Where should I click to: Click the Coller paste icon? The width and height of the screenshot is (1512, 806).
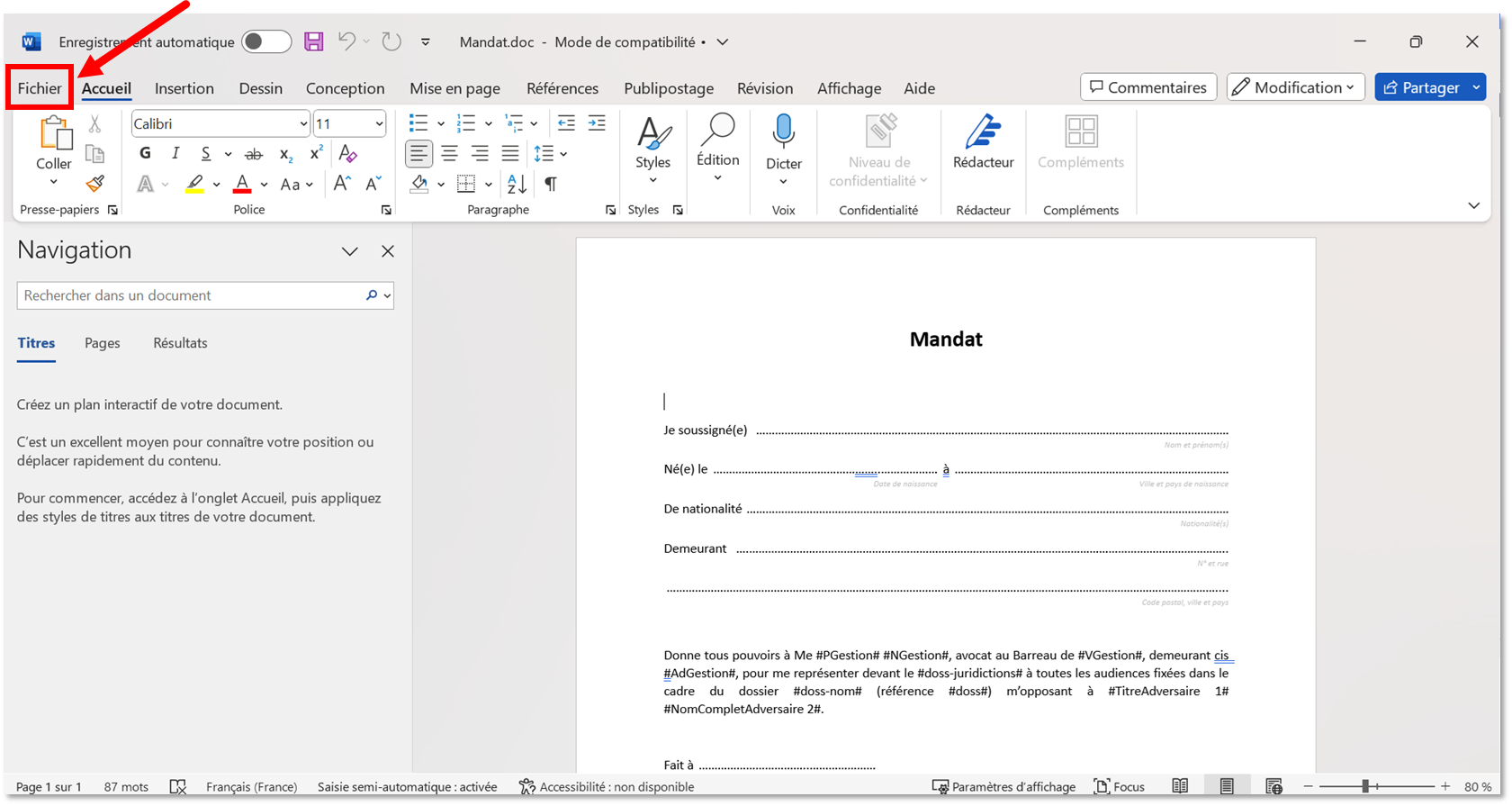pyautogui.click(x=54, y=133)
